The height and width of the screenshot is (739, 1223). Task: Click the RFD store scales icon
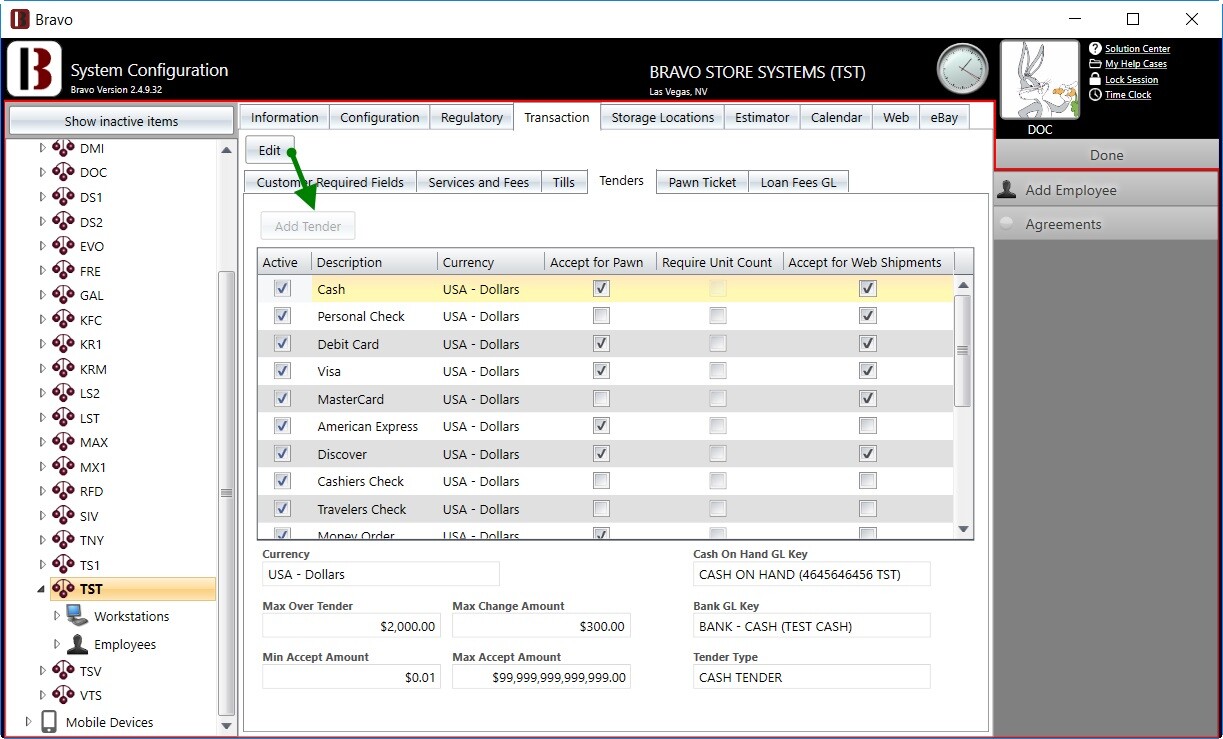pyautogui.click(x=63, y=491)
